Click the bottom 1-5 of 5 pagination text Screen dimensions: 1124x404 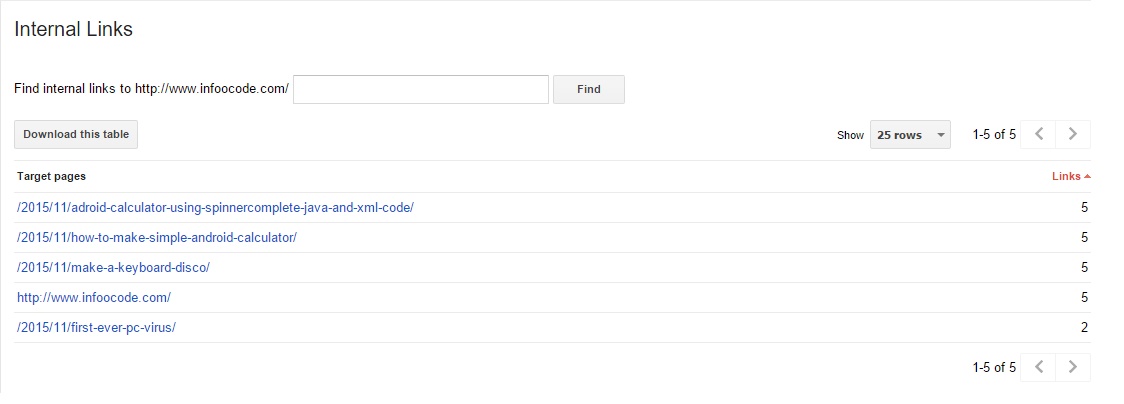point(994,368)
